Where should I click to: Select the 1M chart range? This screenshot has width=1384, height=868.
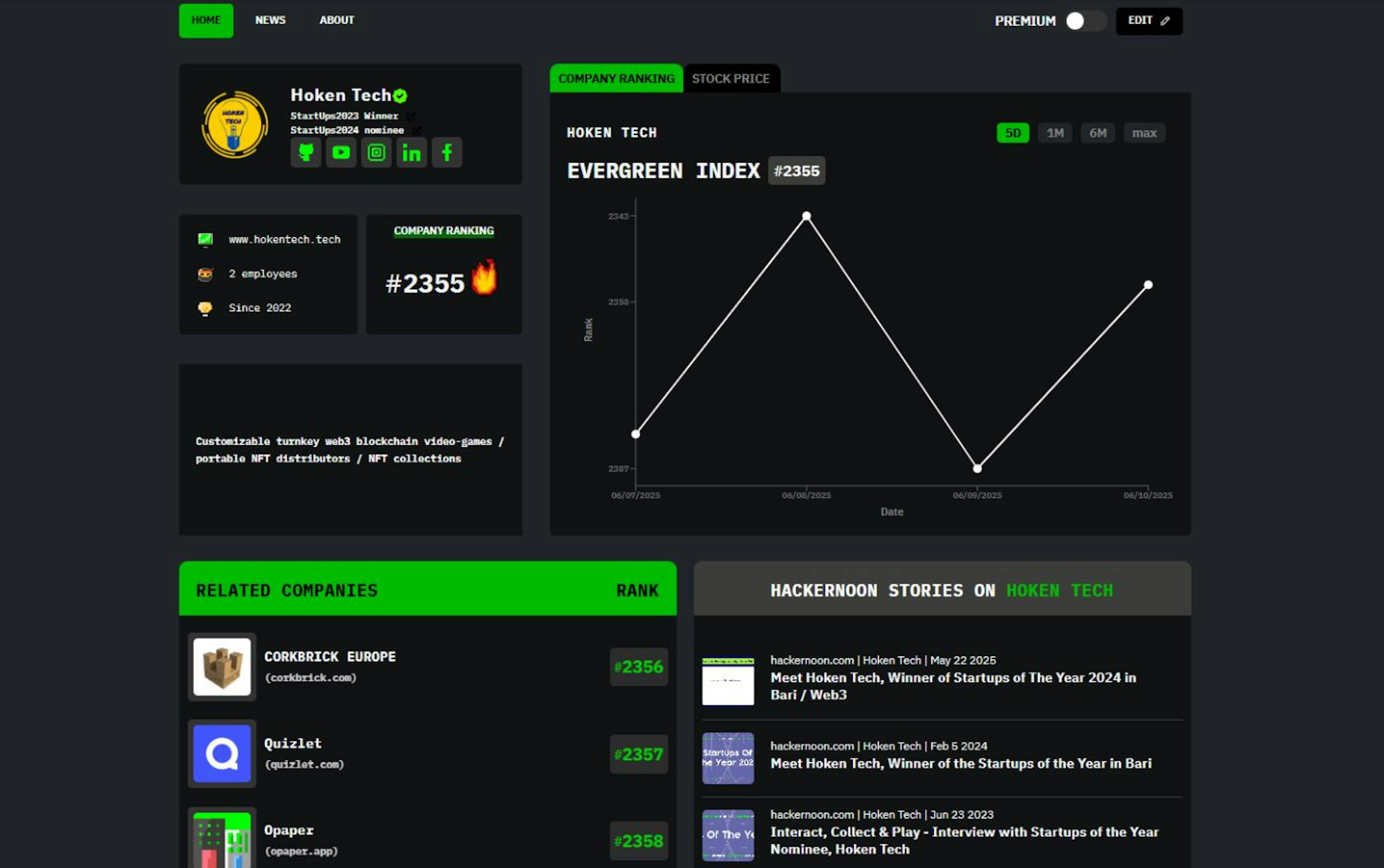[1055, 133]
